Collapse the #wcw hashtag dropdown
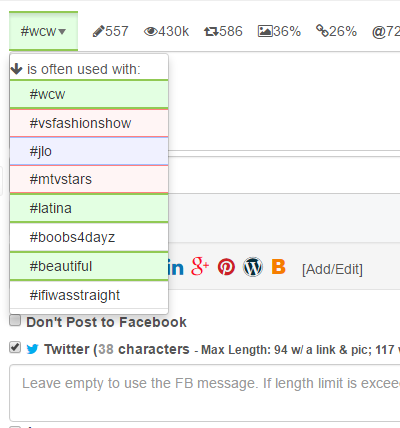The height and width of the screenshot is (428, 400). point(43,31)
